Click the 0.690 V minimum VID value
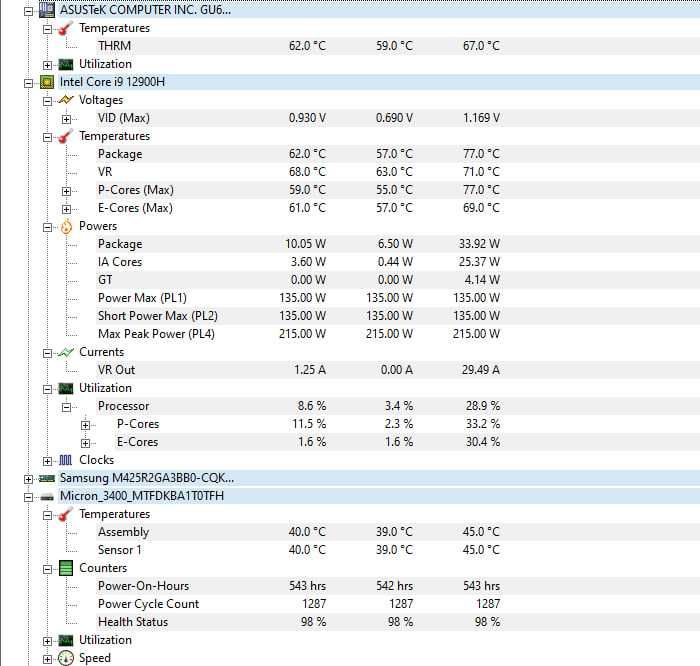 pos(394,118)
